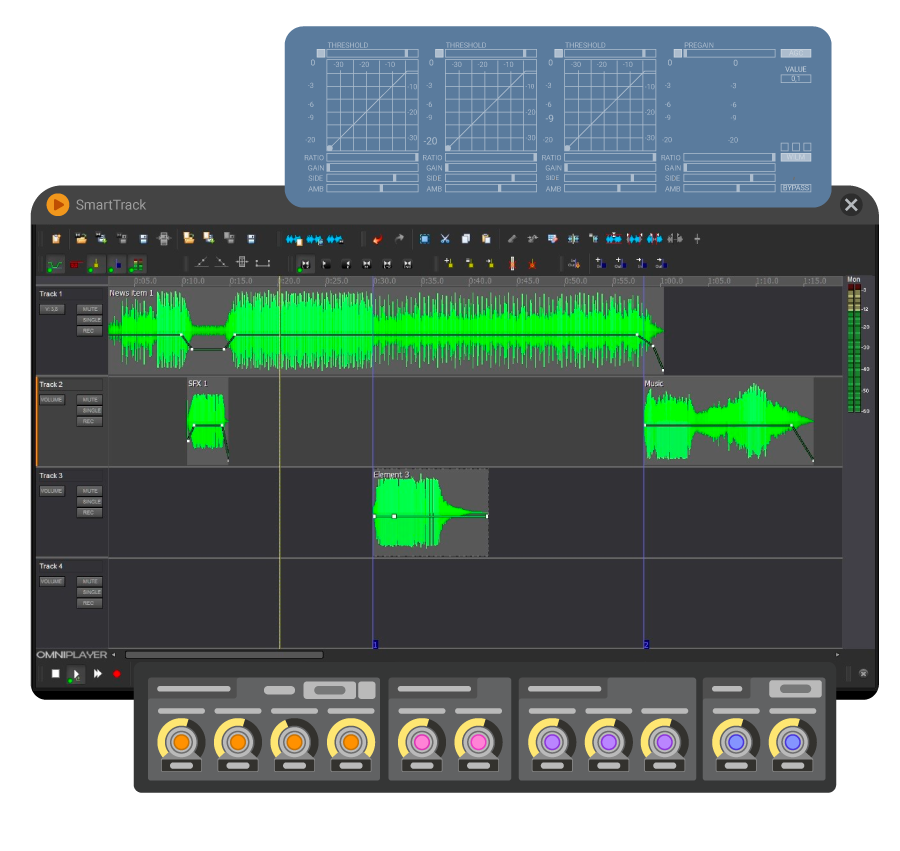The height and width of the screenshot is (851, 900).
Task: Click the go-to Out point arrow icon
Action: pos(661,263)
